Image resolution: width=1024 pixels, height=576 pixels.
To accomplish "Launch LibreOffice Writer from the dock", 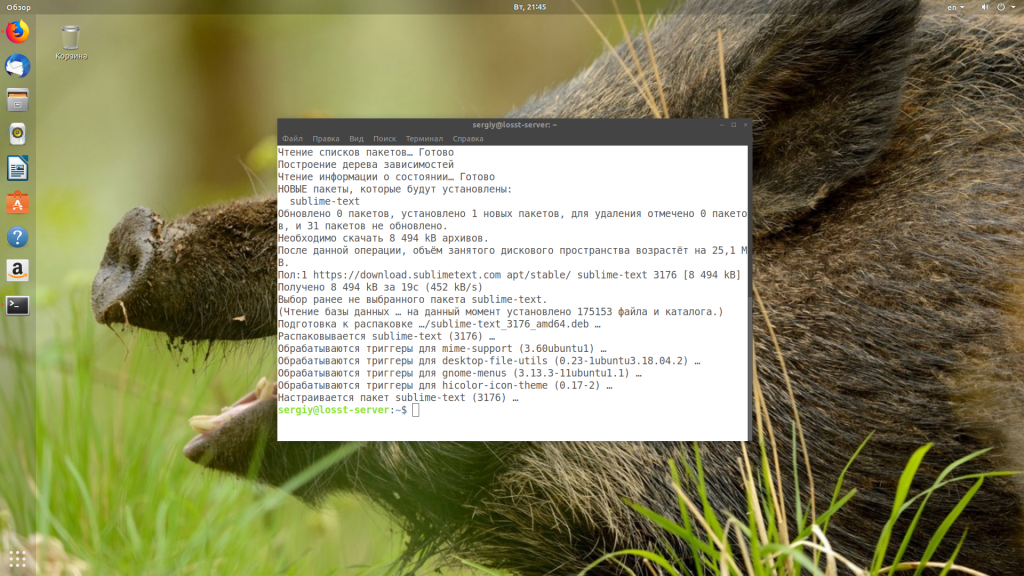I will pos(17,168).
